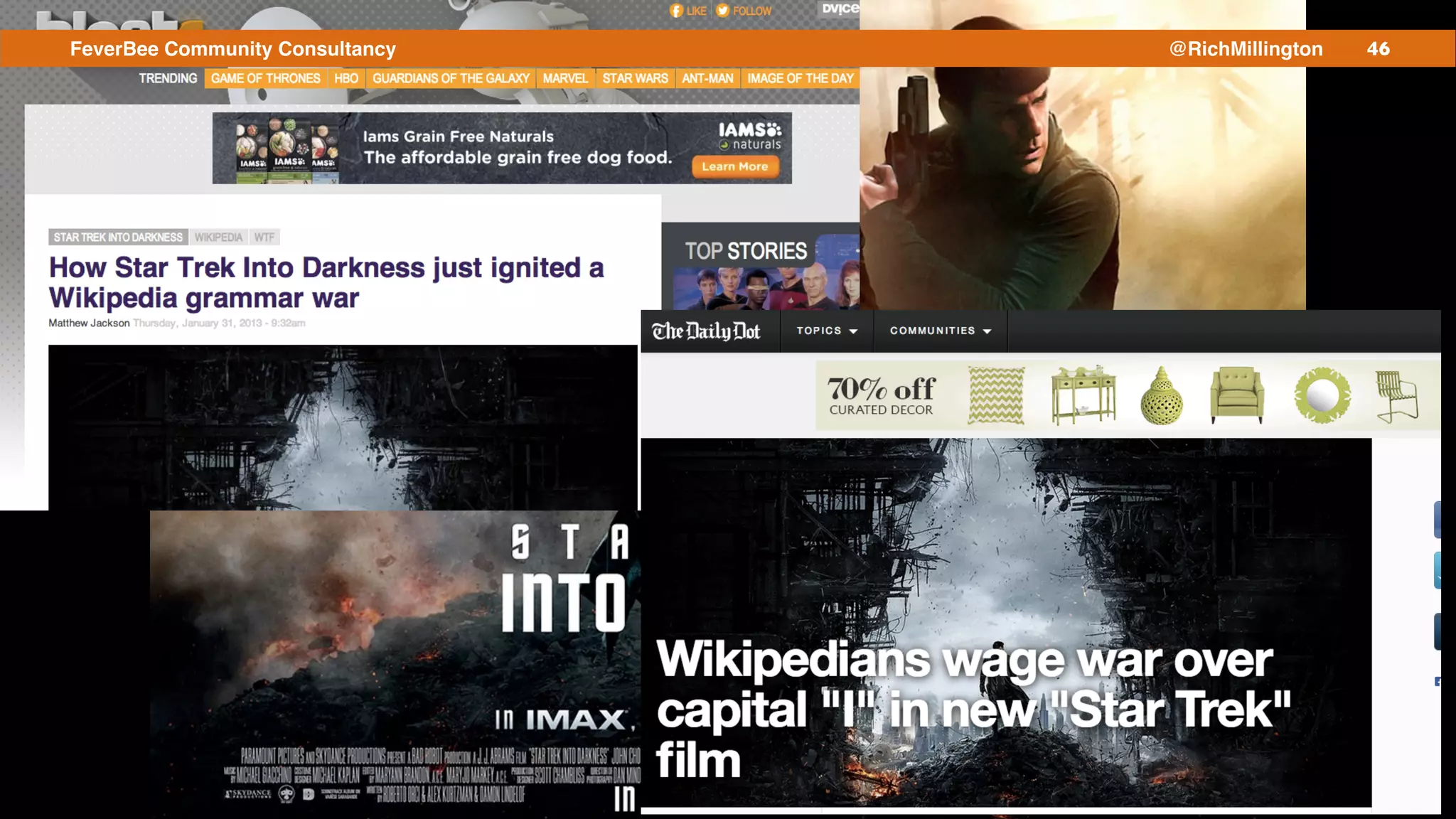Screen dimensions: 1456x819
Task: Click The Daily Dot logo
Action: tap(706, 331)
